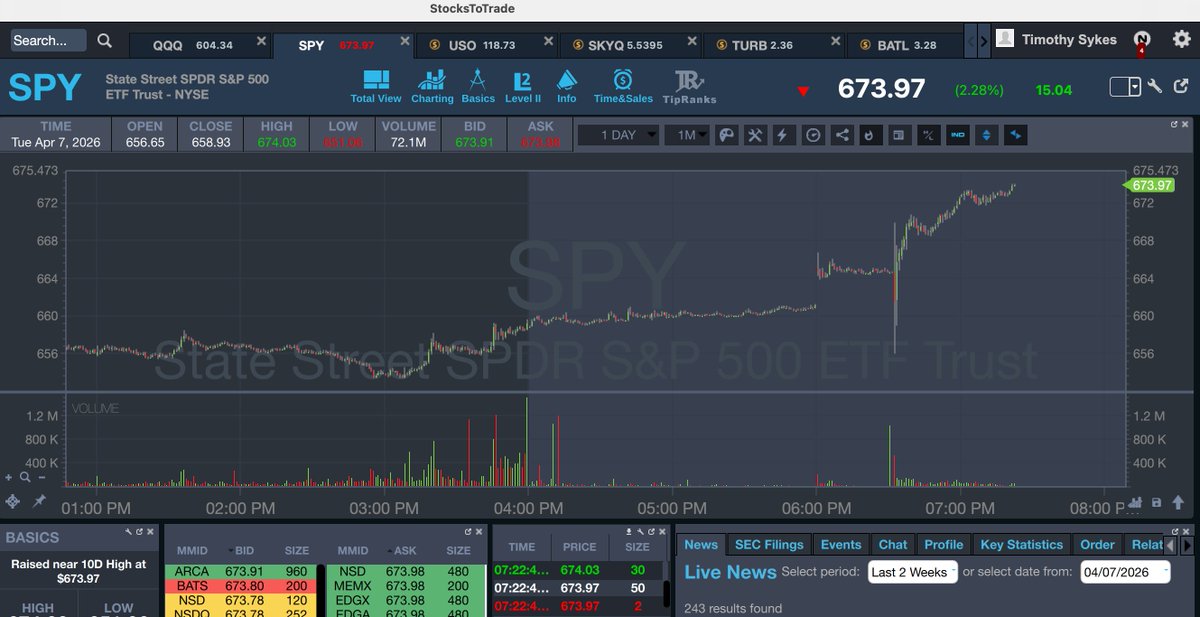Toggle the percent scale icon on the chart toolbar
Image resolution: width=1200 pixels, height=617 pixels.
tap(928, 134)
